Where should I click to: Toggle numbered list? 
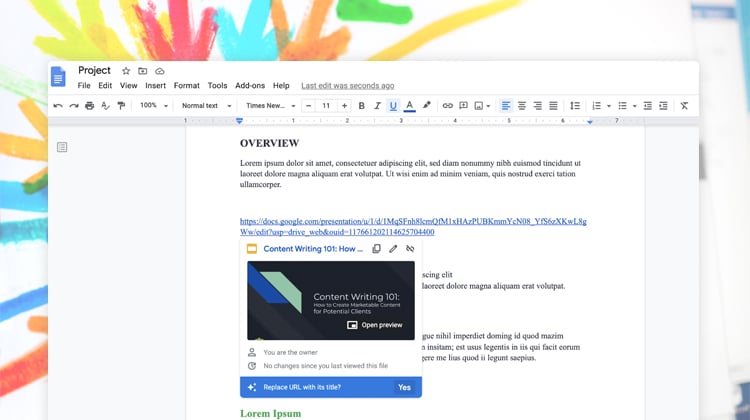pyautogui.click(x=596, y=106)
